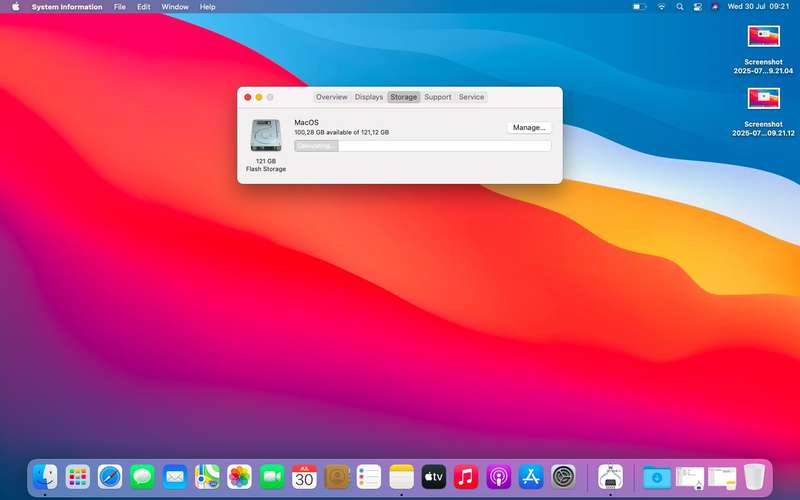Select the Storage tab
Screen dimensions: 800x500
coord(404,97)
